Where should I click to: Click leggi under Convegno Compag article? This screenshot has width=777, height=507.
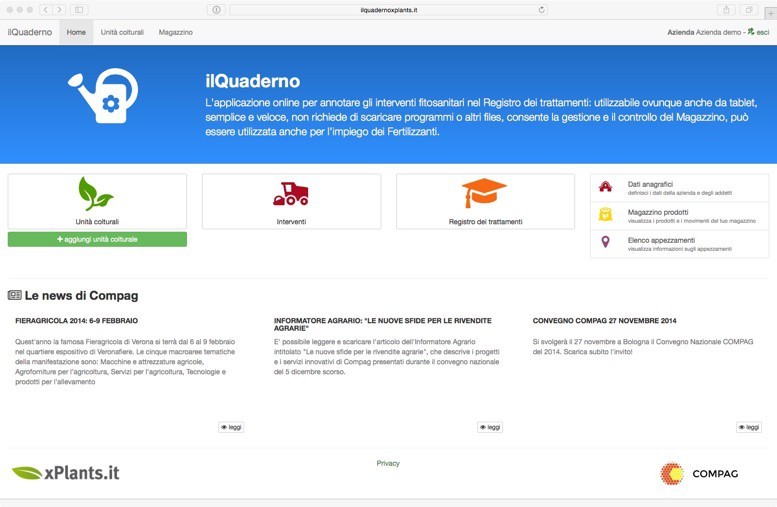pos(749,427)
